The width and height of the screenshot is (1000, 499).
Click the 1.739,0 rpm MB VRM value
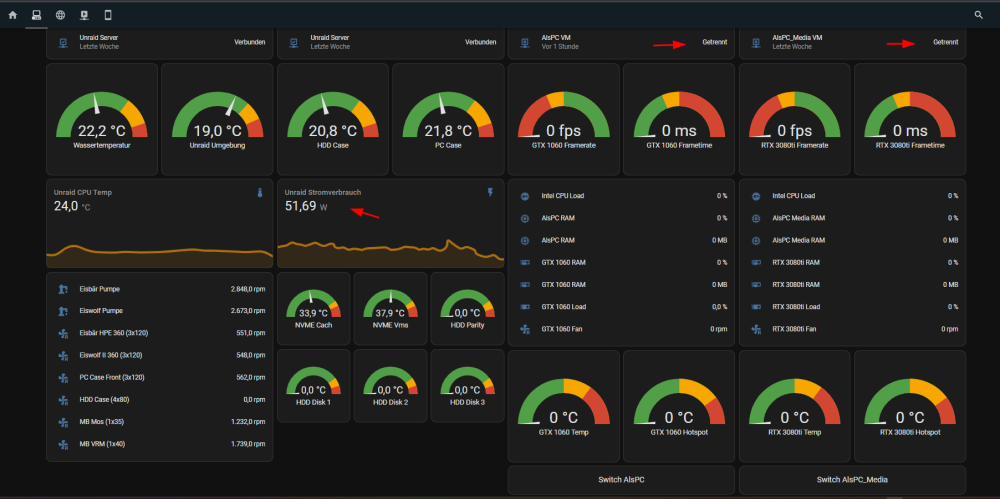(x=247, y=444)
